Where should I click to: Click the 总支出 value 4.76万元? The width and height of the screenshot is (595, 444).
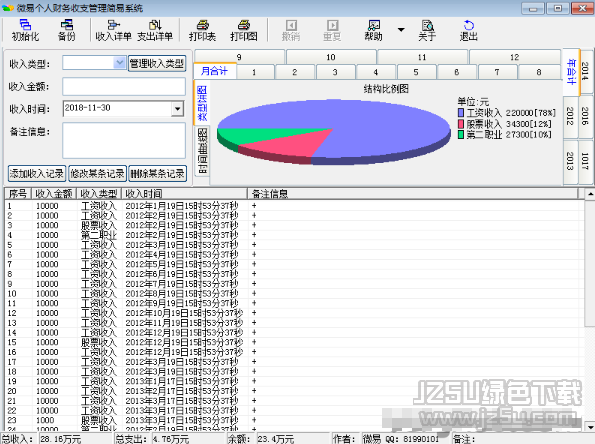point(171,439)
